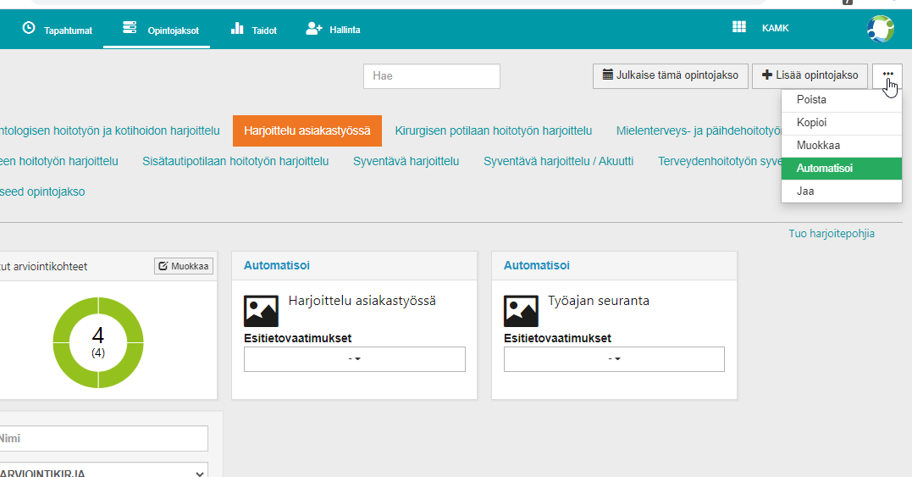Open Hallinta user-plus icon

[314, 29]
